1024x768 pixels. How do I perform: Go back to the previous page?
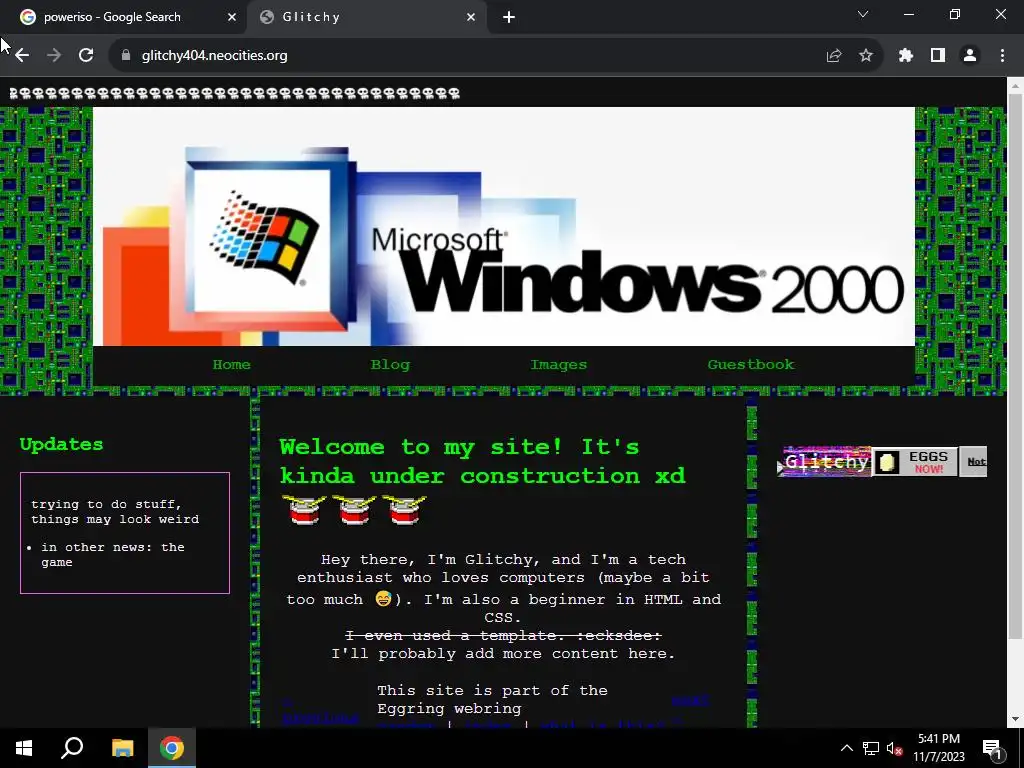pos(22,56)
